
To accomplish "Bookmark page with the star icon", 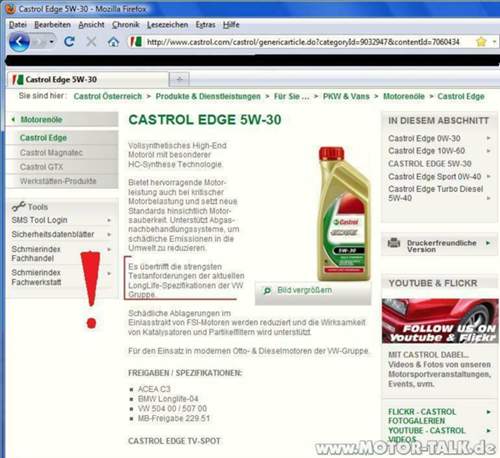I will click(x=481, y=42).
